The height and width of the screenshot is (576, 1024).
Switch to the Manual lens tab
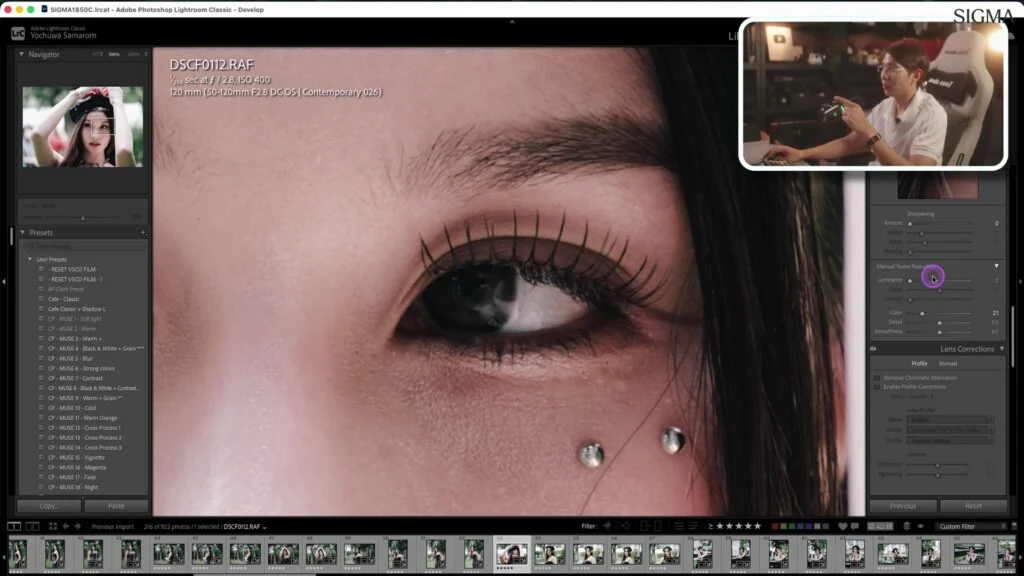point(948,363)
